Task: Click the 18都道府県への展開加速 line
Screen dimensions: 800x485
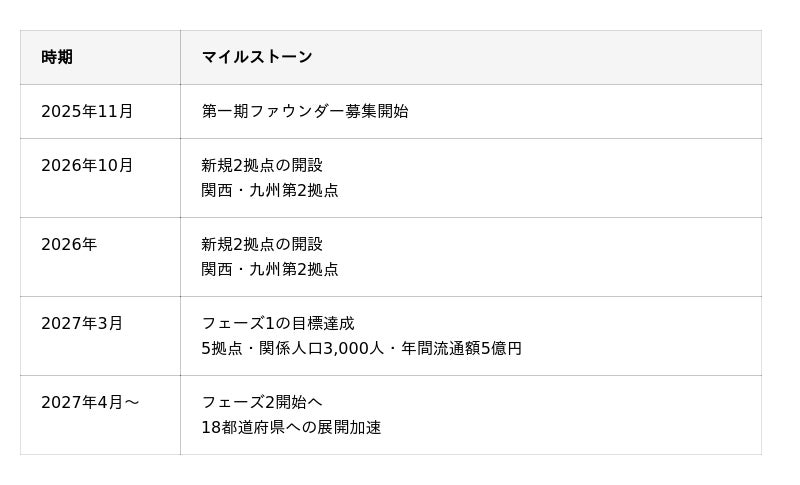Action: [291, 427]
